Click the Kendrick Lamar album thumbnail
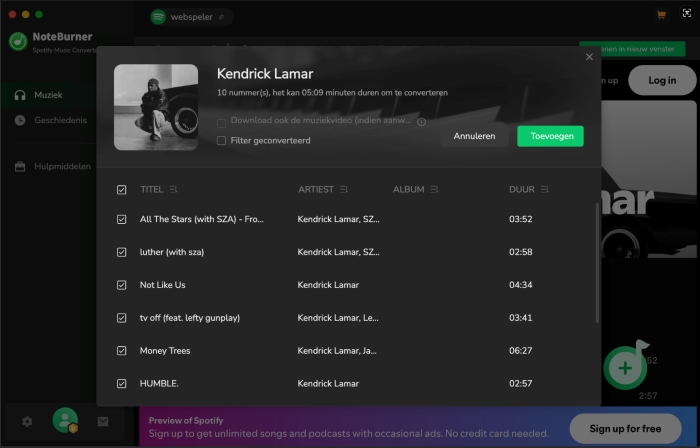 coord(156,107)
